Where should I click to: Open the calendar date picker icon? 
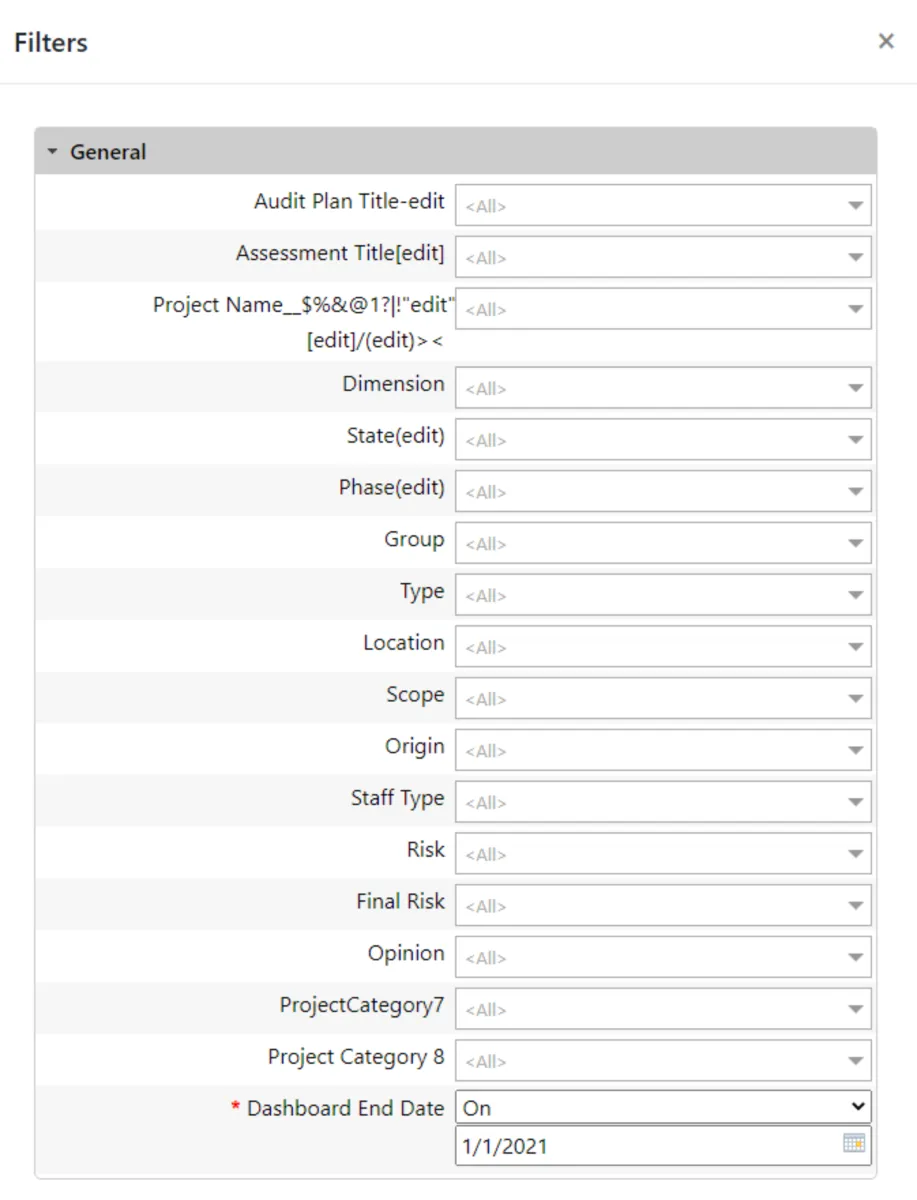[x=853, y=1143]
